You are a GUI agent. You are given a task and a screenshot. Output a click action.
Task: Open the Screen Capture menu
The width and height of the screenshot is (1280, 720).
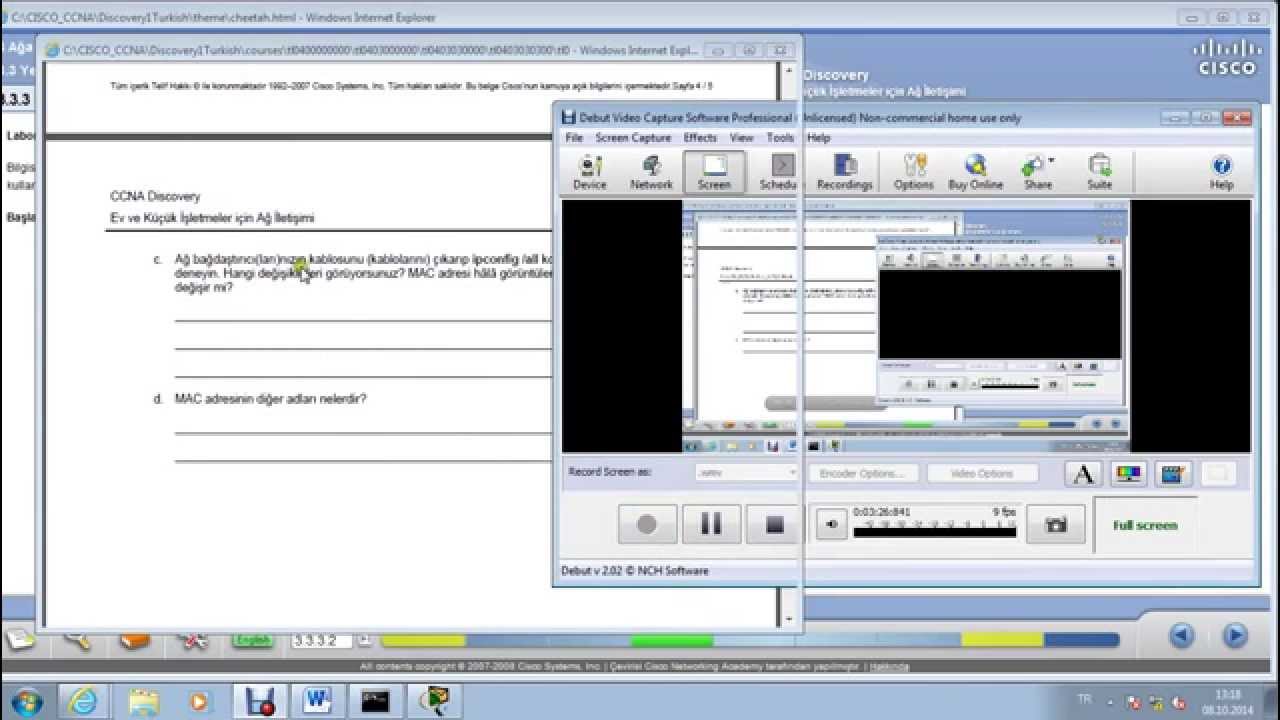click(x=633, y=138)
